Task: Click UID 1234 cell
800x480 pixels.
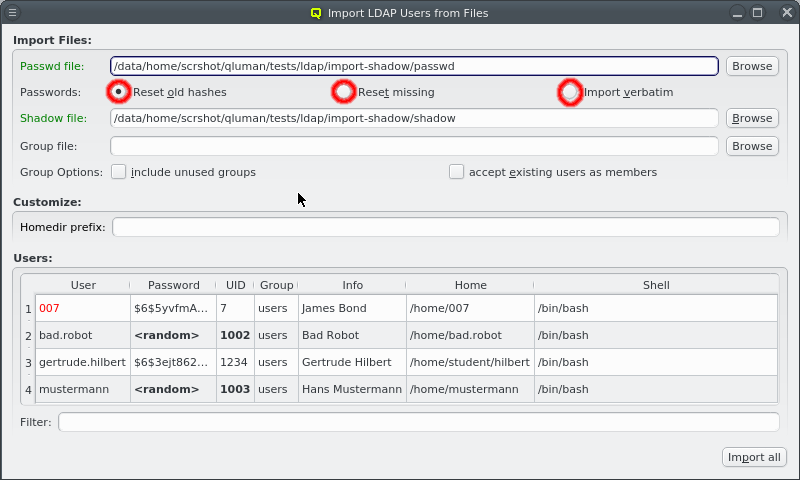Action: 235,362
